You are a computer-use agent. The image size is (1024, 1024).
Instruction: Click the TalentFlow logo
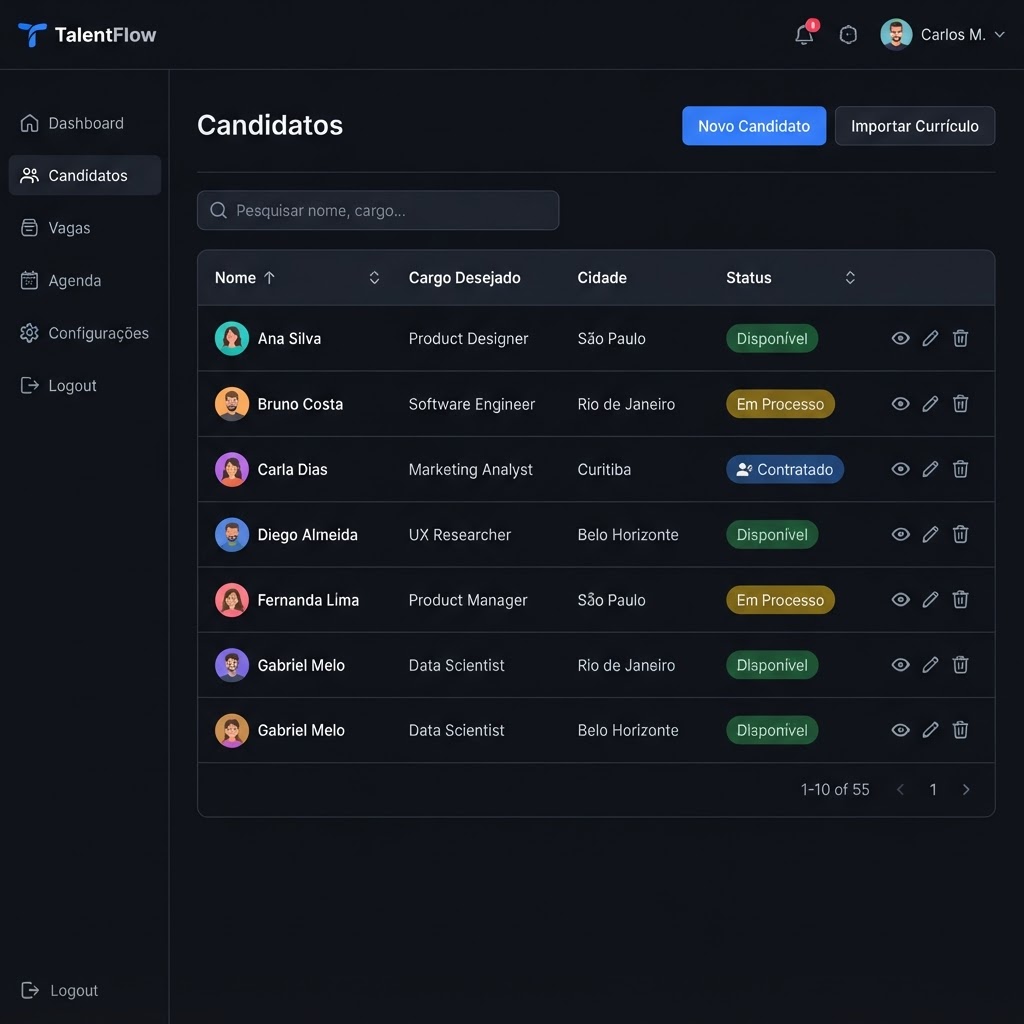click(87, 35)
